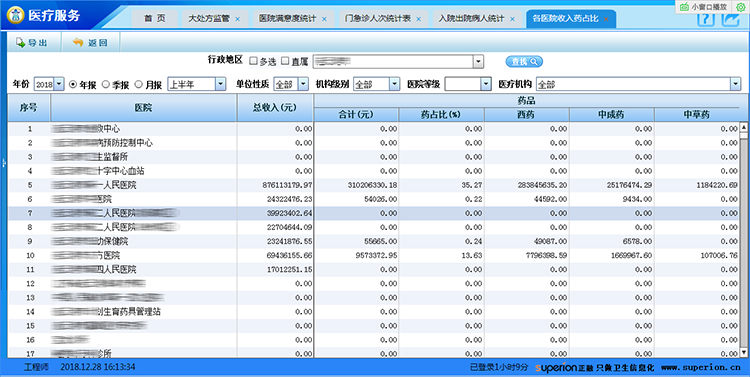Open the green settings gear icon
This screenshot has width=750, height=377.
click(740, 7)
